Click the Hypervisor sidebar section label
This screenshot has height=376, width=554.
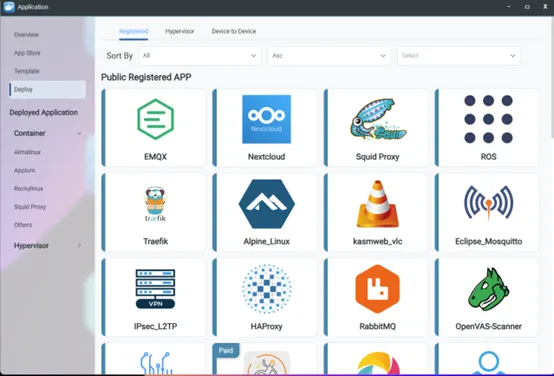coord(31,246)
